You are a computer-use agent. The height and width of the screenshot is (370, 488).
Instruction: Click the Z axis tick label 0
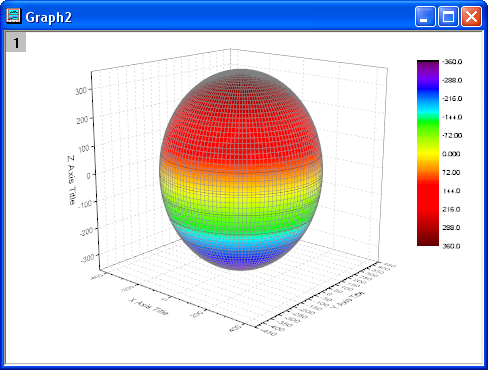coord(88,176)
